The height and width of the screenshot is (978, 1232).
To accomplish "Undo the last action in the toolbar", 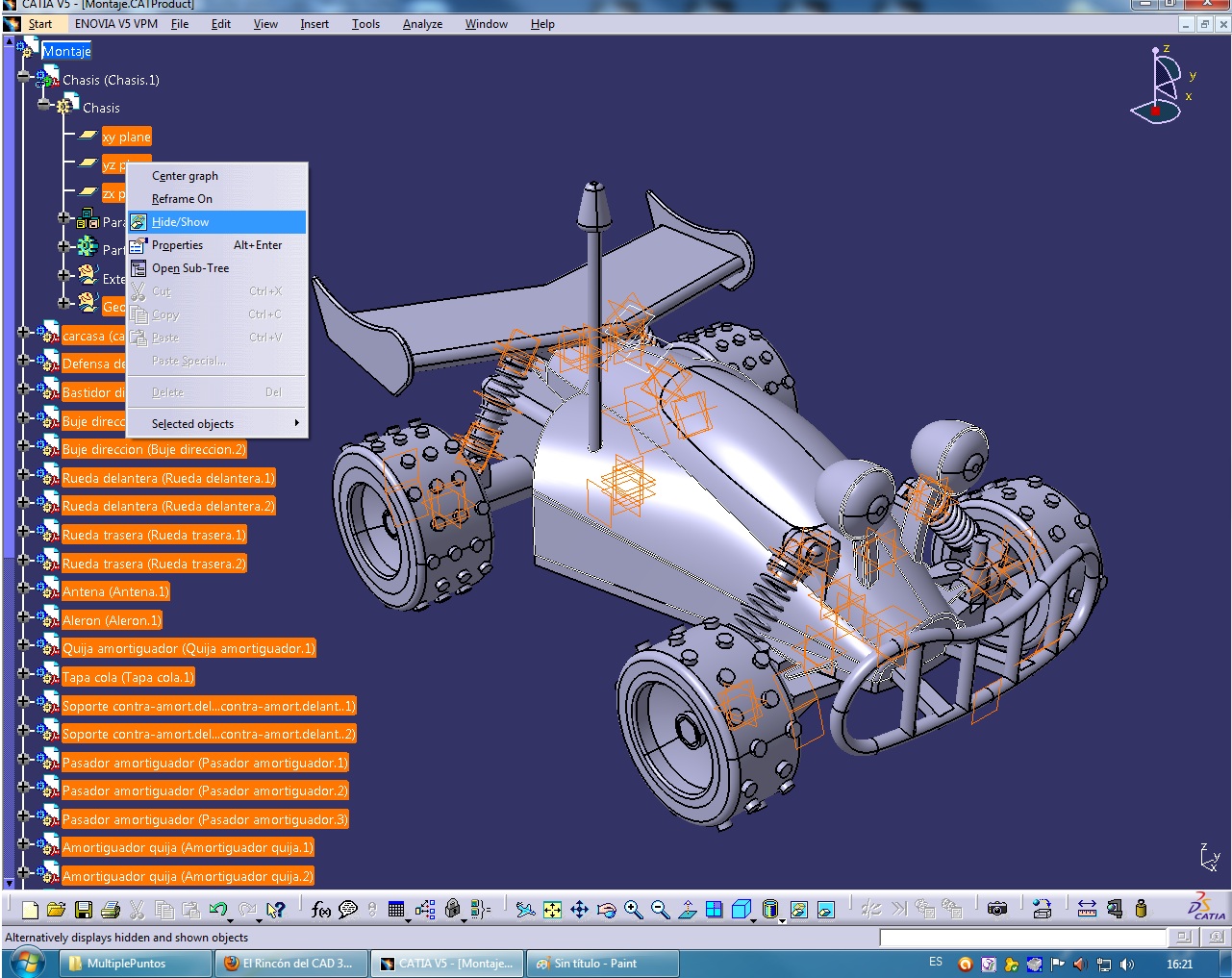I will pos(217,909).
